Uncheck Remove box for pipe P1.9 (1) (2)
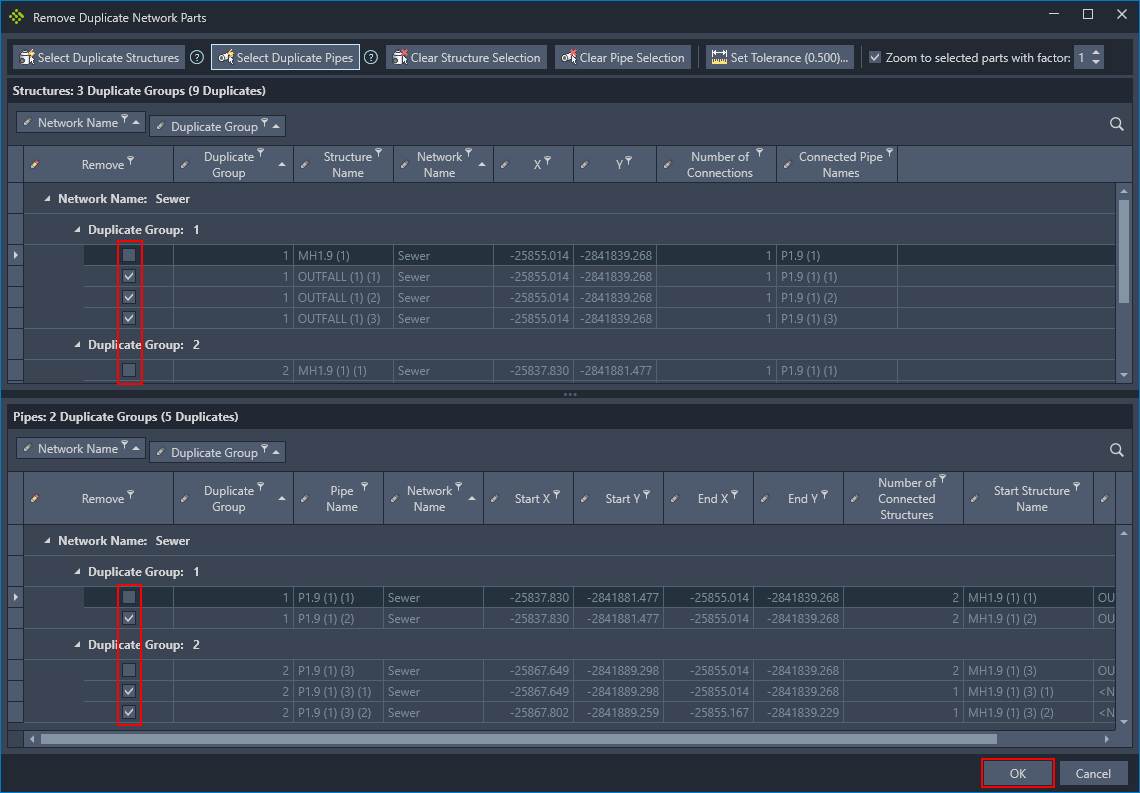This screenshot has height=793, width=1140. [x=129, y=618]
